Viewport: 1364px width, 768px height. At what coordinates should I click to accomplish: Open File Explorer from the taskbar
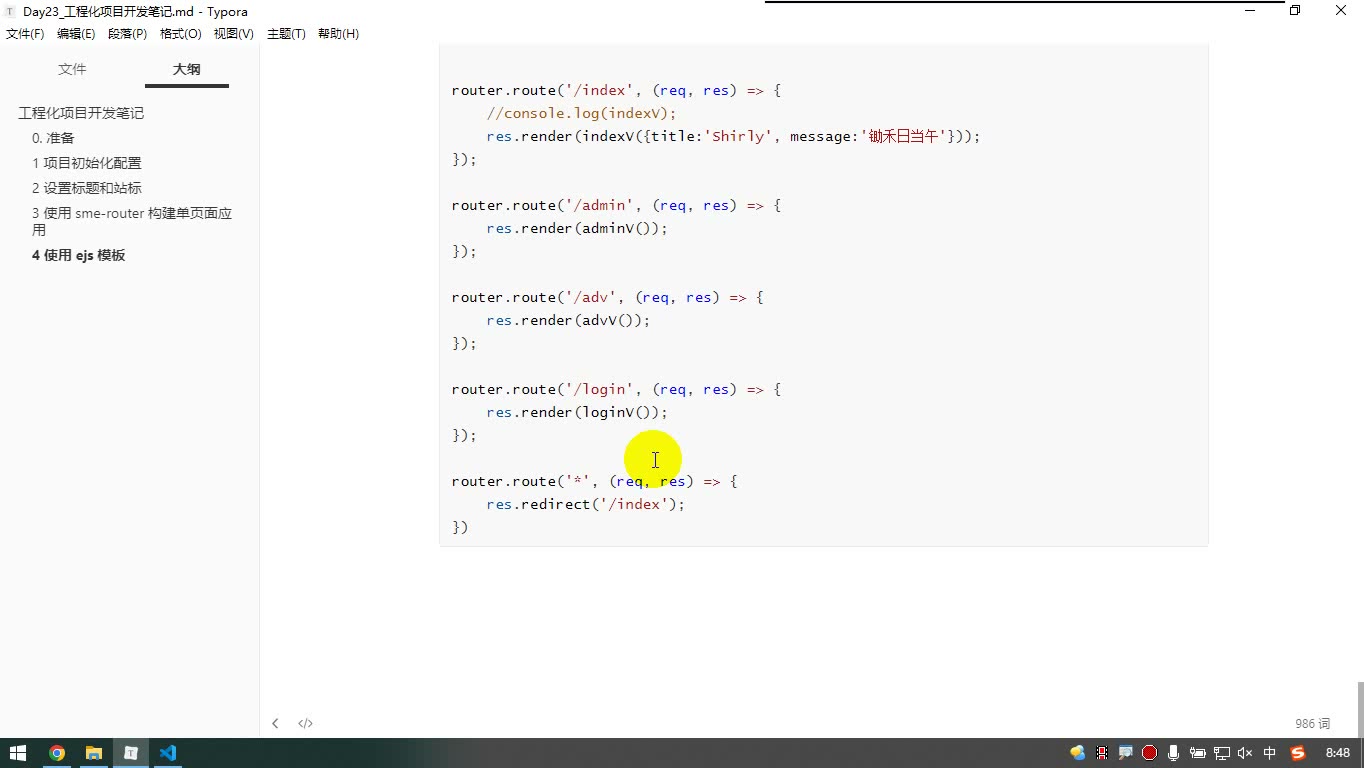[94, 753]
